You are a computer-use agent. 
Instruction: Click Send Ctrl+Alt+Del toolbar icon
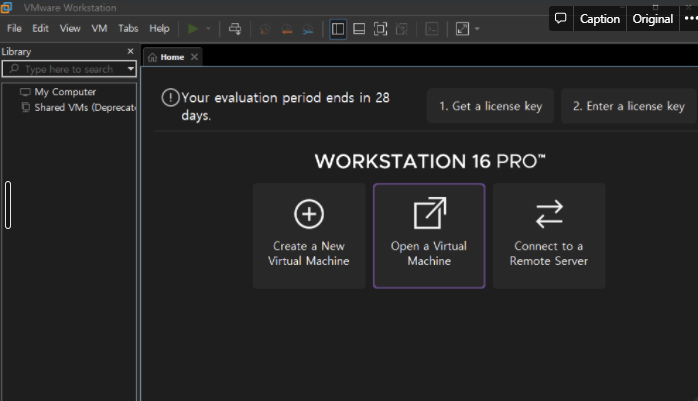click(x=235, y=29)
